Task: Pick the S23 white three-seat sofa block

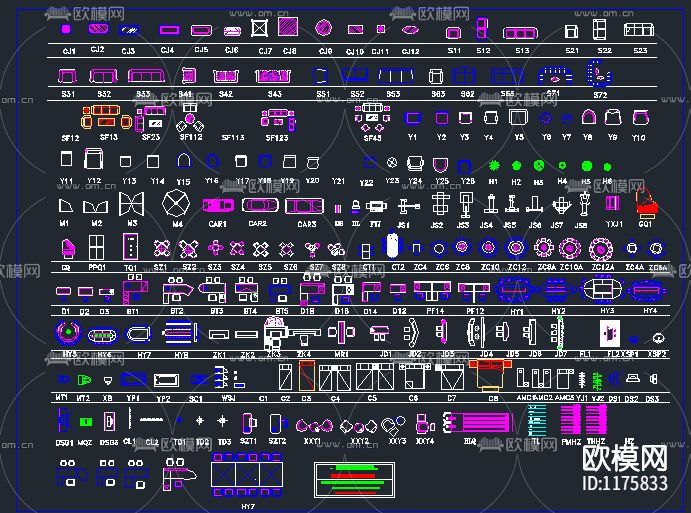Action: 639,30
